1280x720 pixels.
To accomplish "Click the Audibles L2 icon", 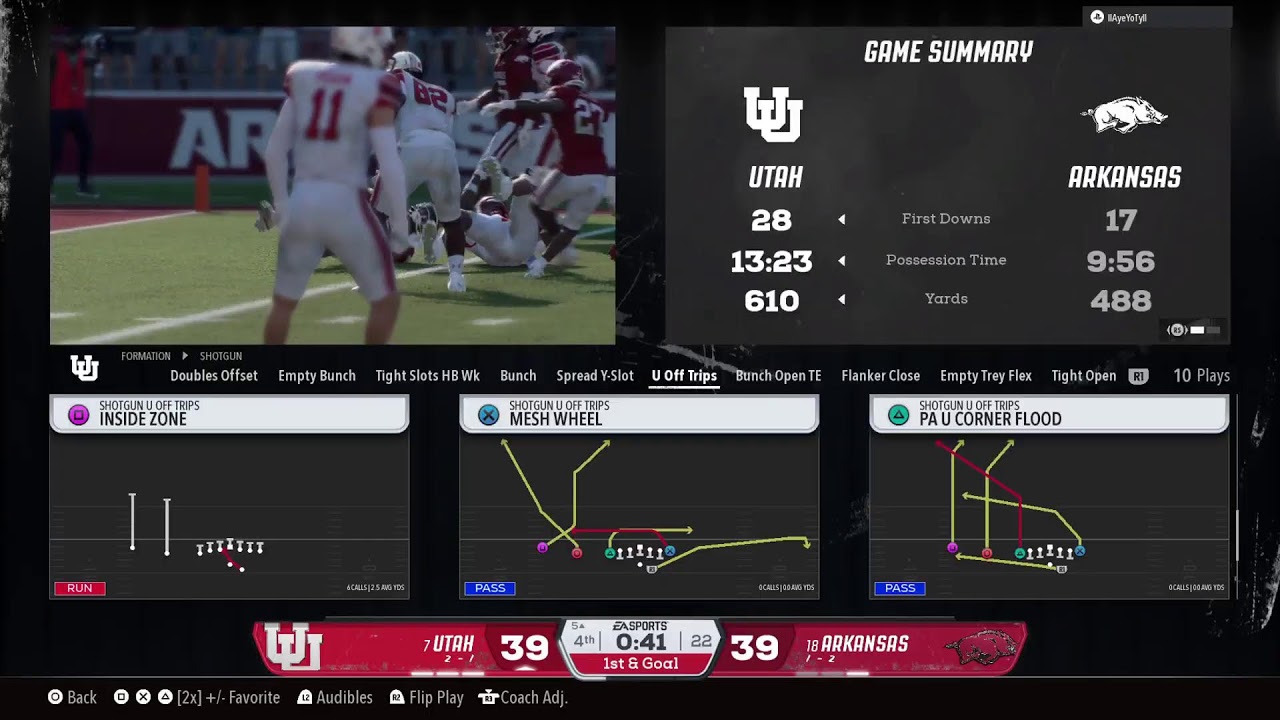I will pyautogui.click(x=305, y=697).
